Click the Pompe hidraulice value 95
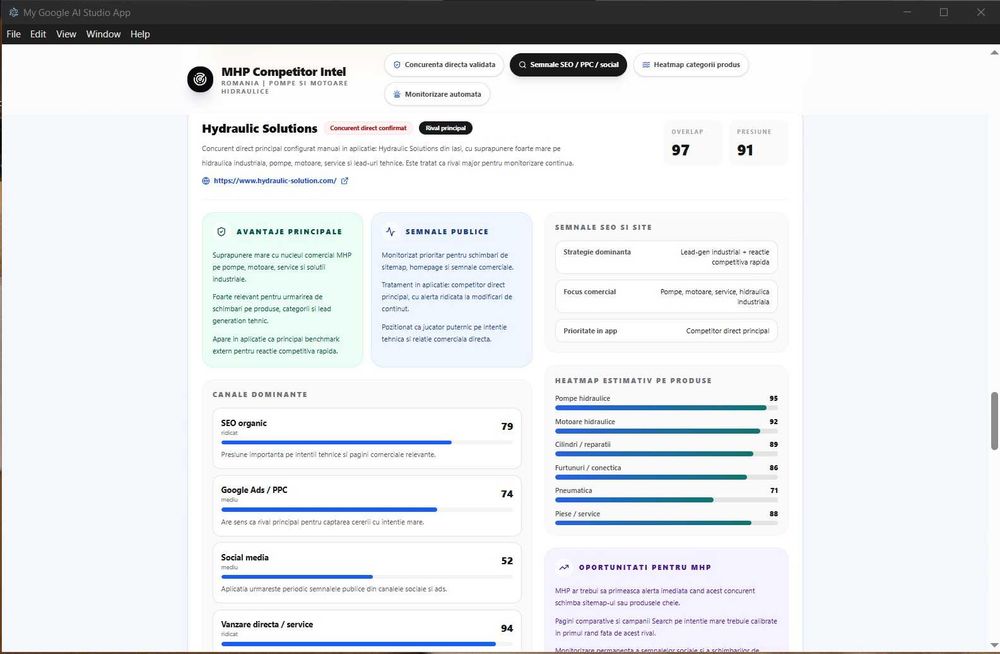 774,398
